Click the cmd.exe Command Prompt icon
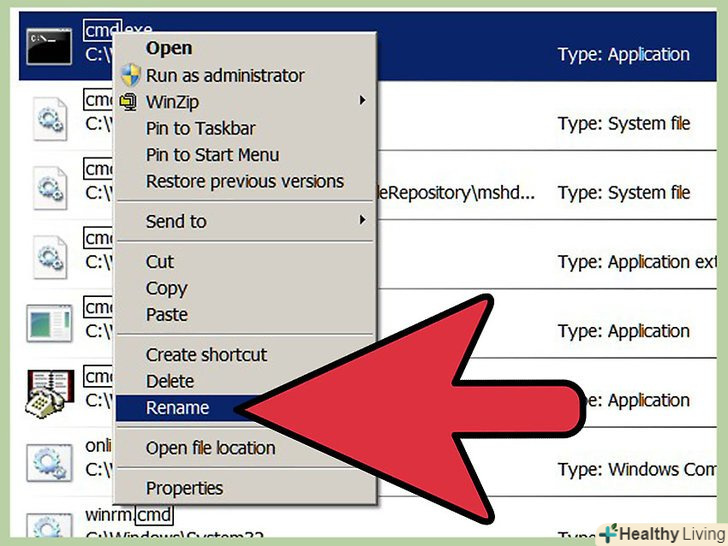728x546 pixels. coord(49,47)
